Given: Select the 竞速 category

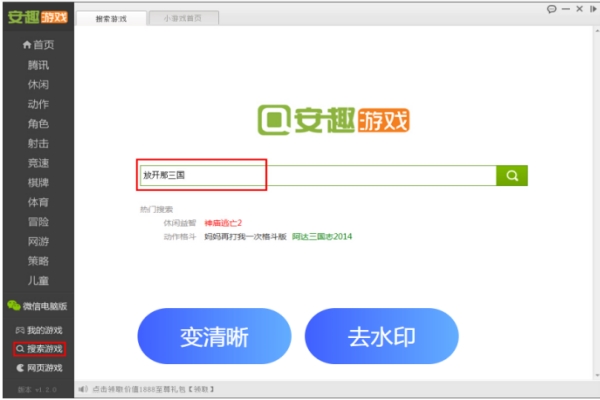Looking at the screenshot, I should [38, 163].
